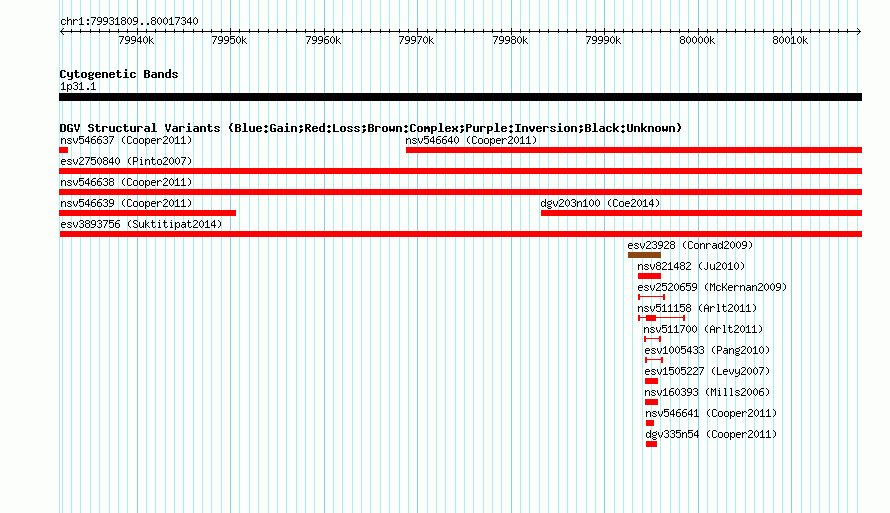Open dgv335n54 (Cooper2011) label
The width and height of the screenshot is (890, 513).
[711, 434]
